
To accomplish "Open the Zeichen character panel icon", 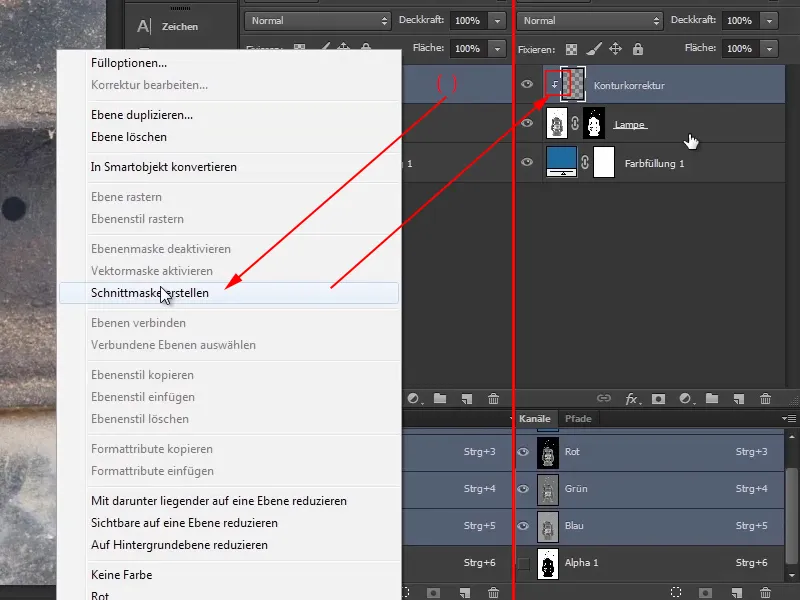I will click(x=144, y=26).
